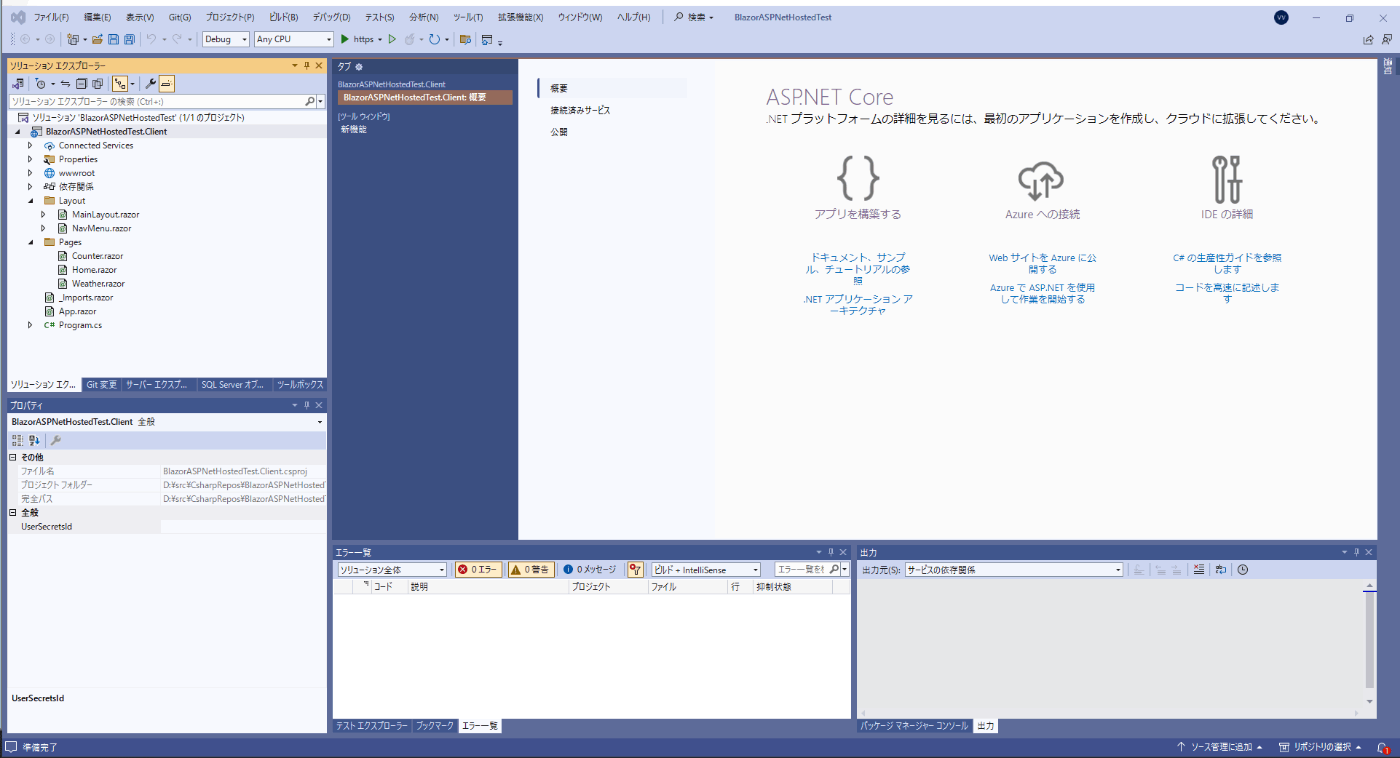This screenshot has width=1400, height=758.
Task: Click the tab settings gear icon next to タブ
Action: [359, 66]
